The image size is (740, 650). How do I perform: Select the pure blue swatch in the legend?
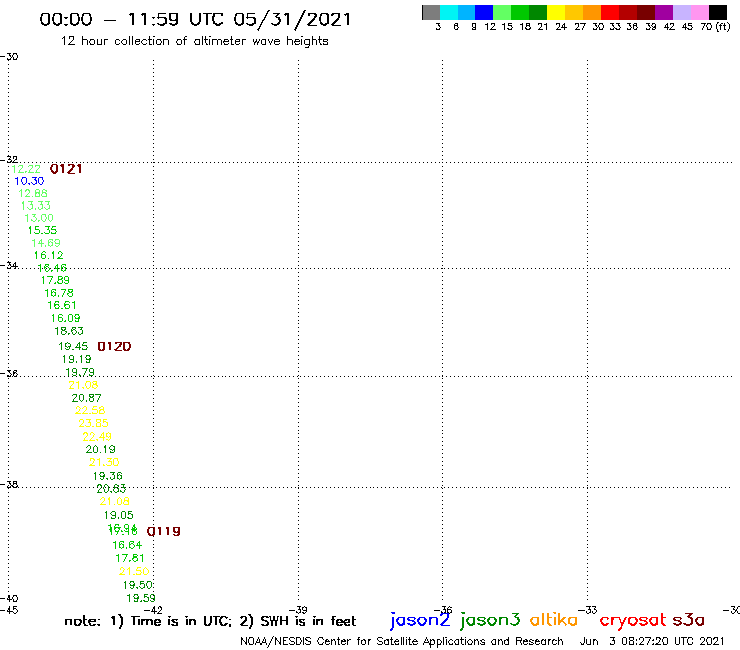coord(484,12)
